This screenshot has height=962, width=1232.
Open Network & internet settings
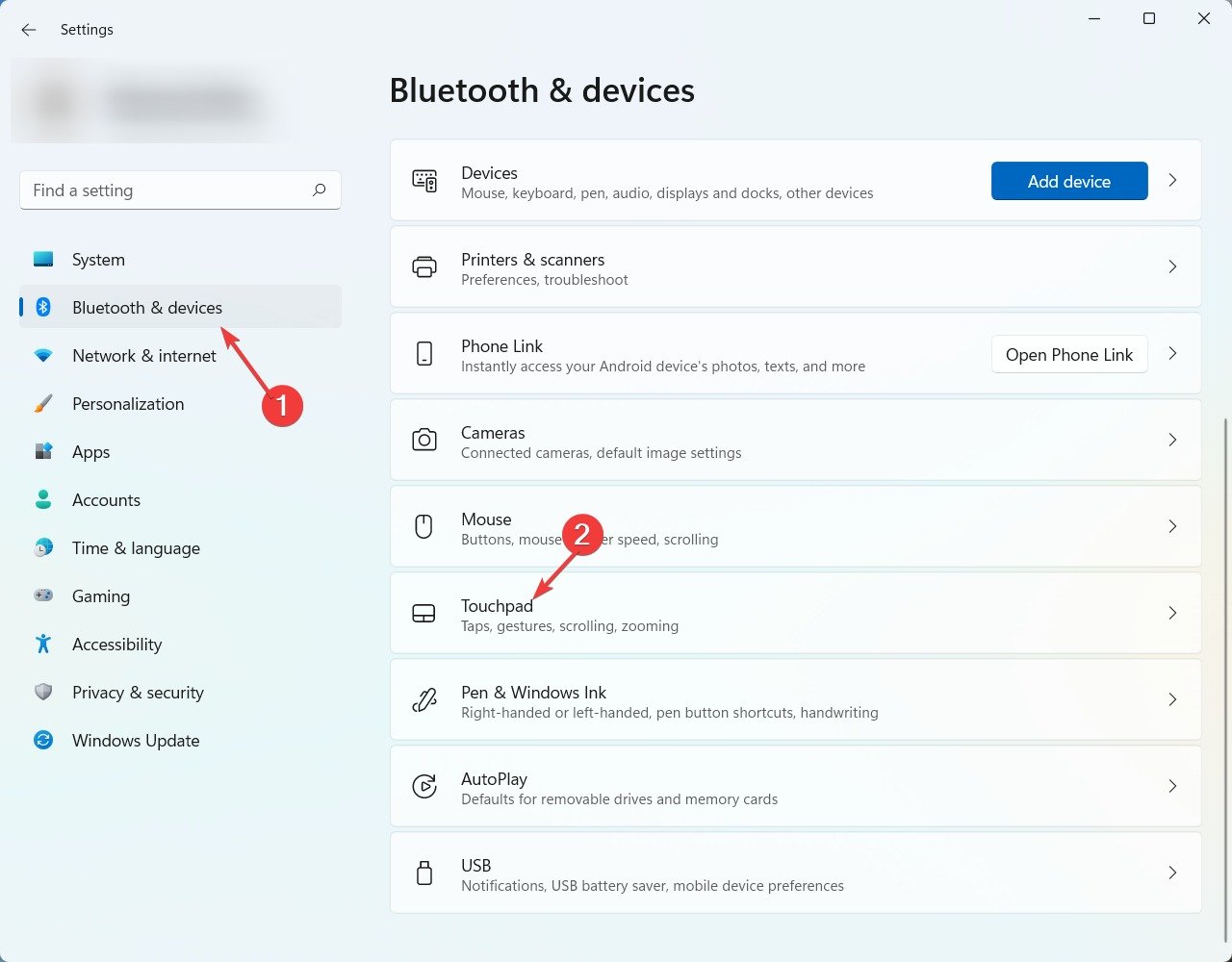[144, 356]
